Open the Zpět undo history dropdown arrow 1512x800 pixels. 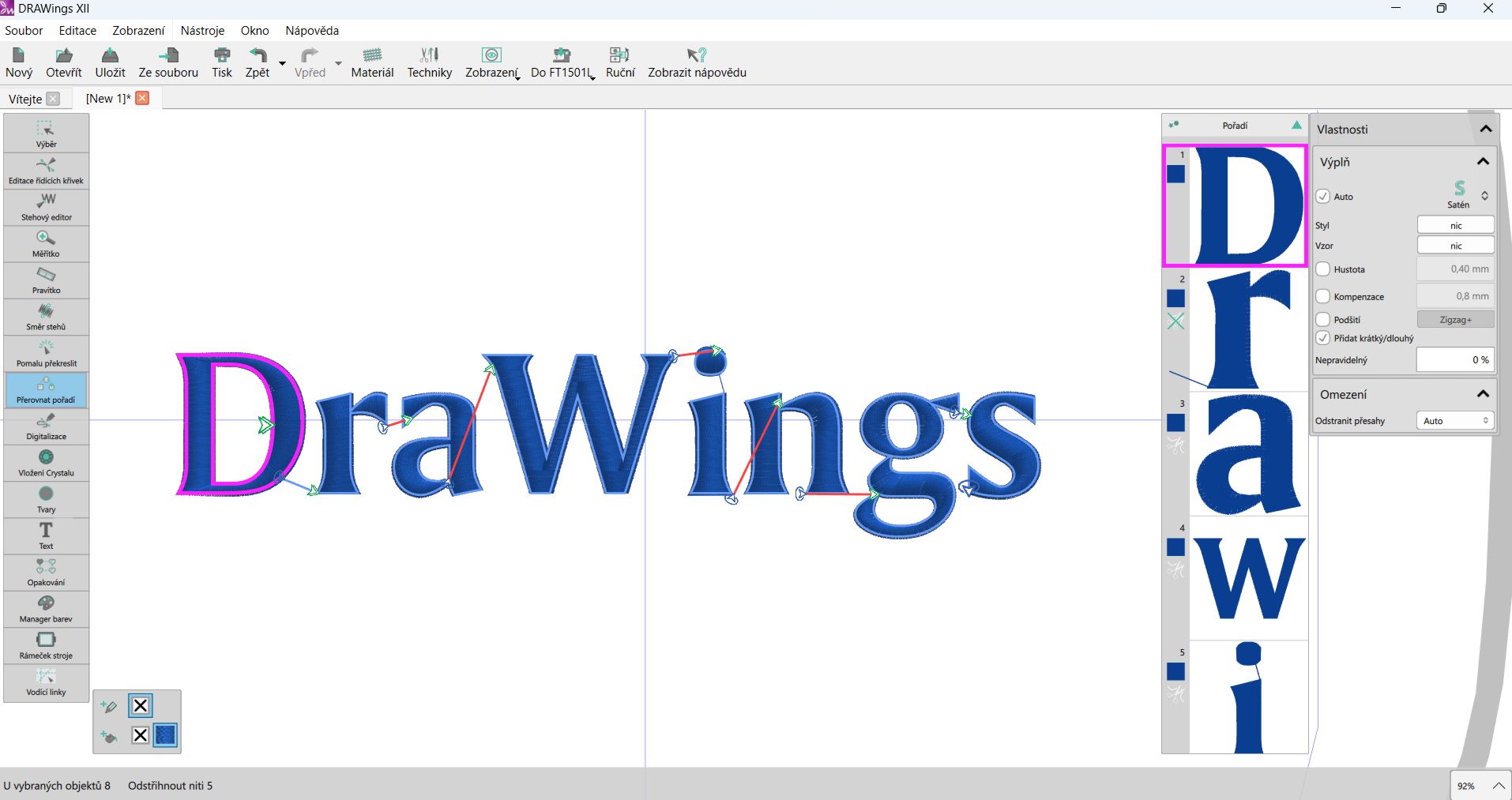coord(282,63)
